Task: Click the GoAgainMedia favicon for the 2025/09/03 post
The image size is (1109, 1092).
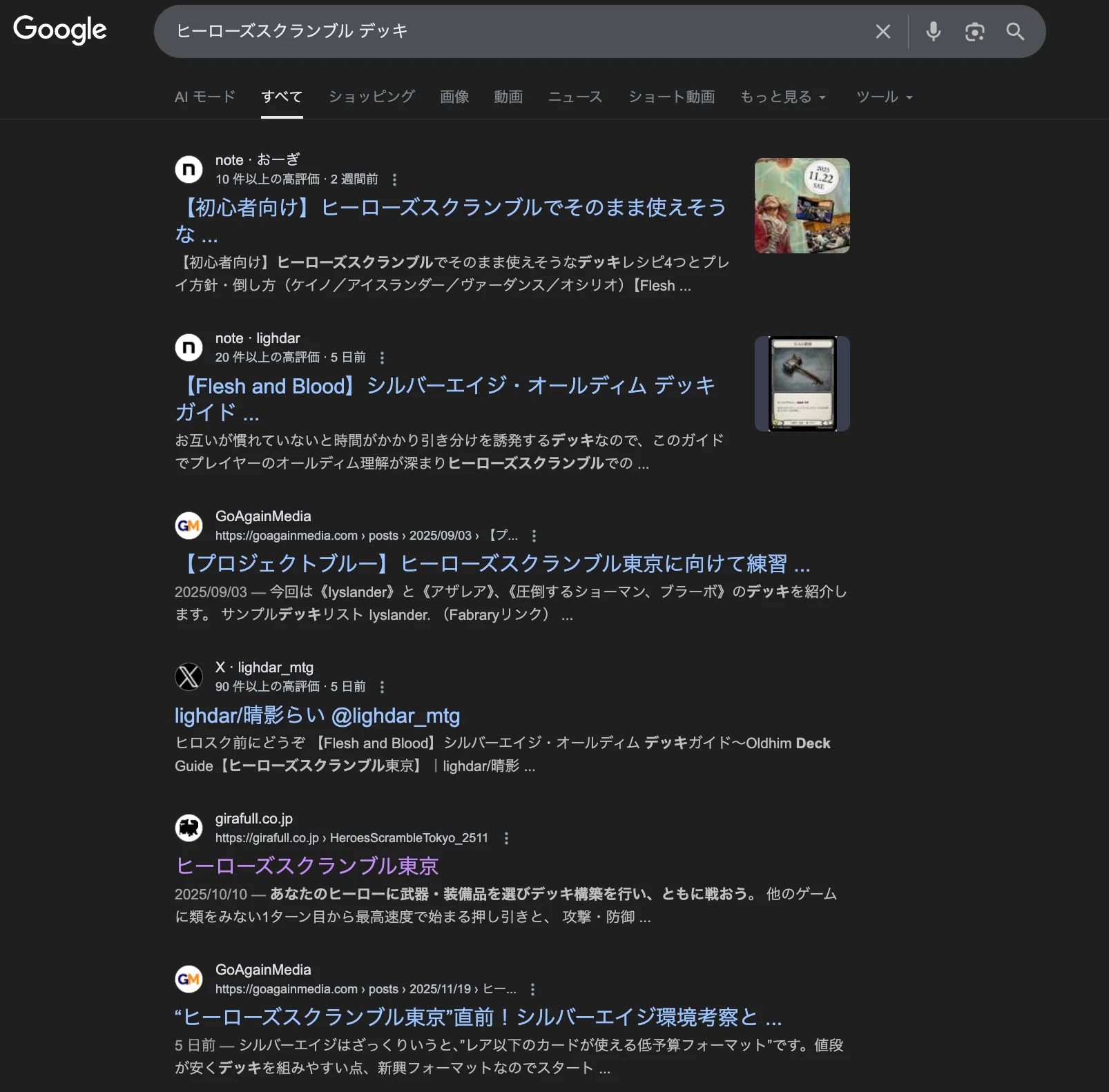Action: (189, 525)
